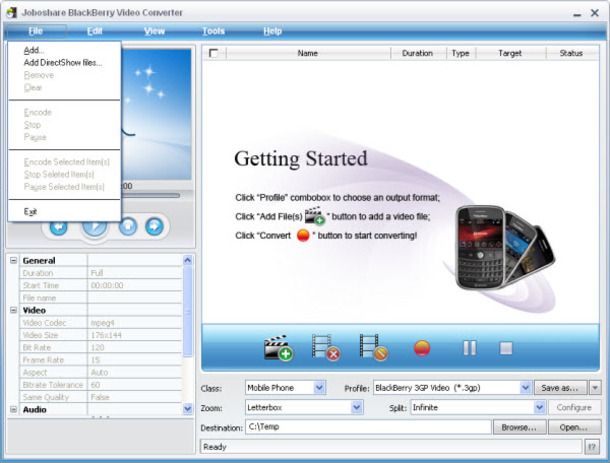Image resolution: width=610 pixels, height=463 pixels.
Task: Collapse the Video property group
Action: tap(14, 310)
